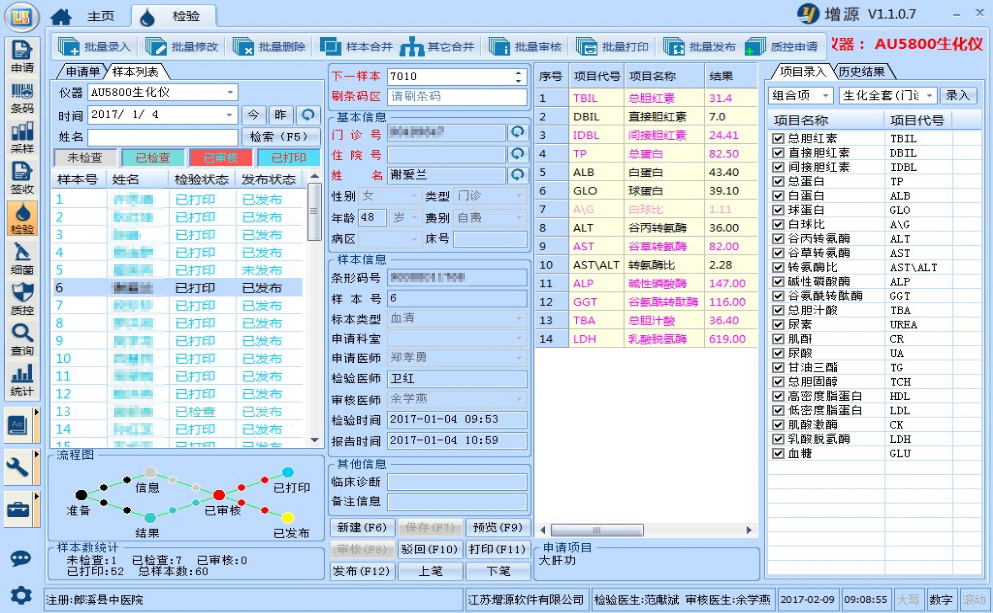This screenshot has height=613, width=993.
Task: Toggle the 血糖 GLU checkbox
Action: coord(778,453)
